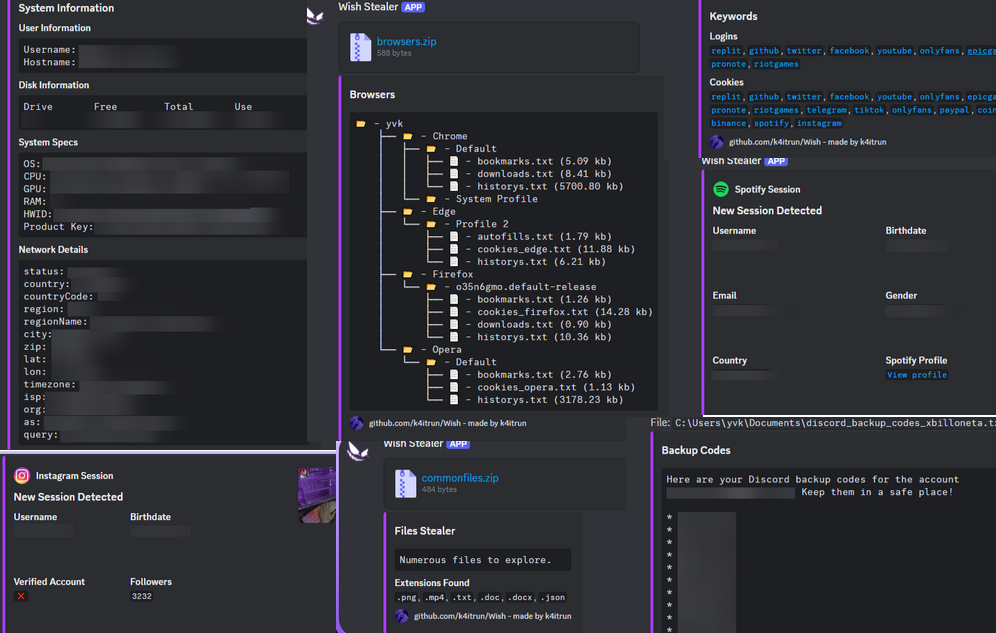Click the pronote tag under Logins
The image size is (996, 633).
pos(729,64)
